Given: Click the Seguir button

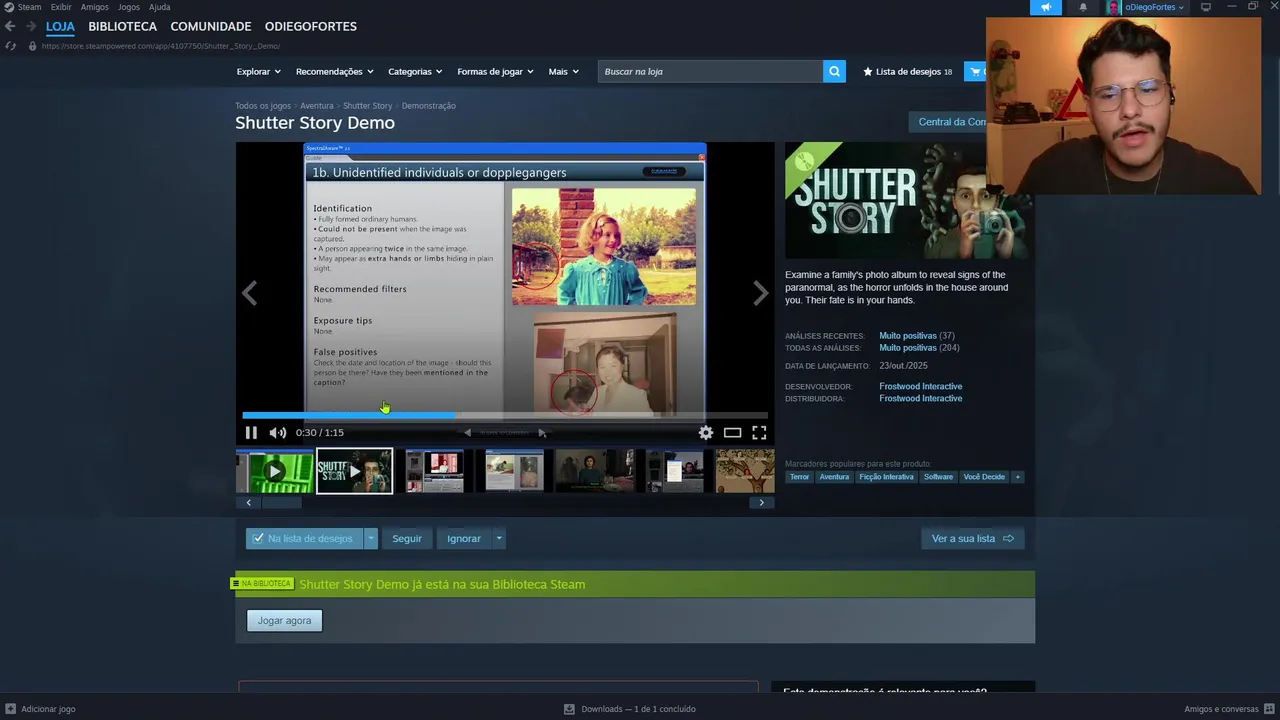Looking at the screenshot, I should click(407, 538).
